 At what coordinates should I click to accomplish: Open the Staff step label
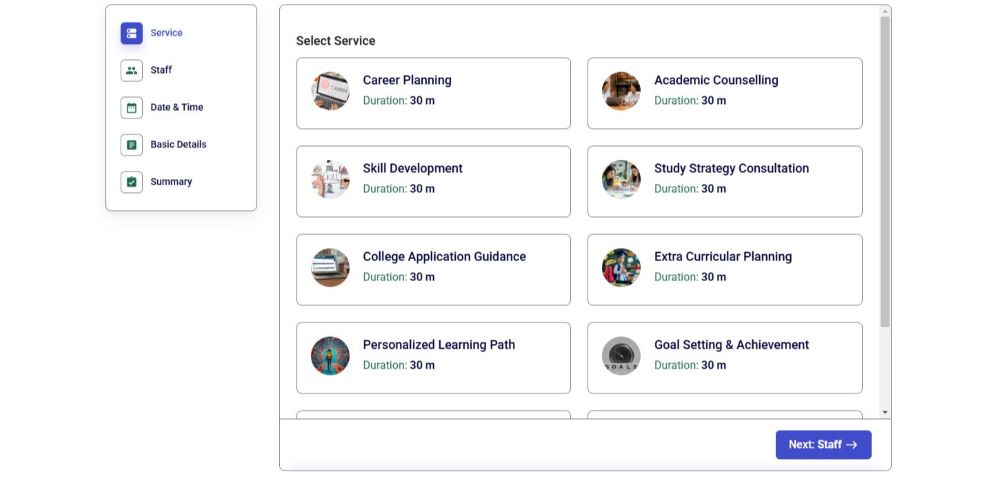pos(161,70)
